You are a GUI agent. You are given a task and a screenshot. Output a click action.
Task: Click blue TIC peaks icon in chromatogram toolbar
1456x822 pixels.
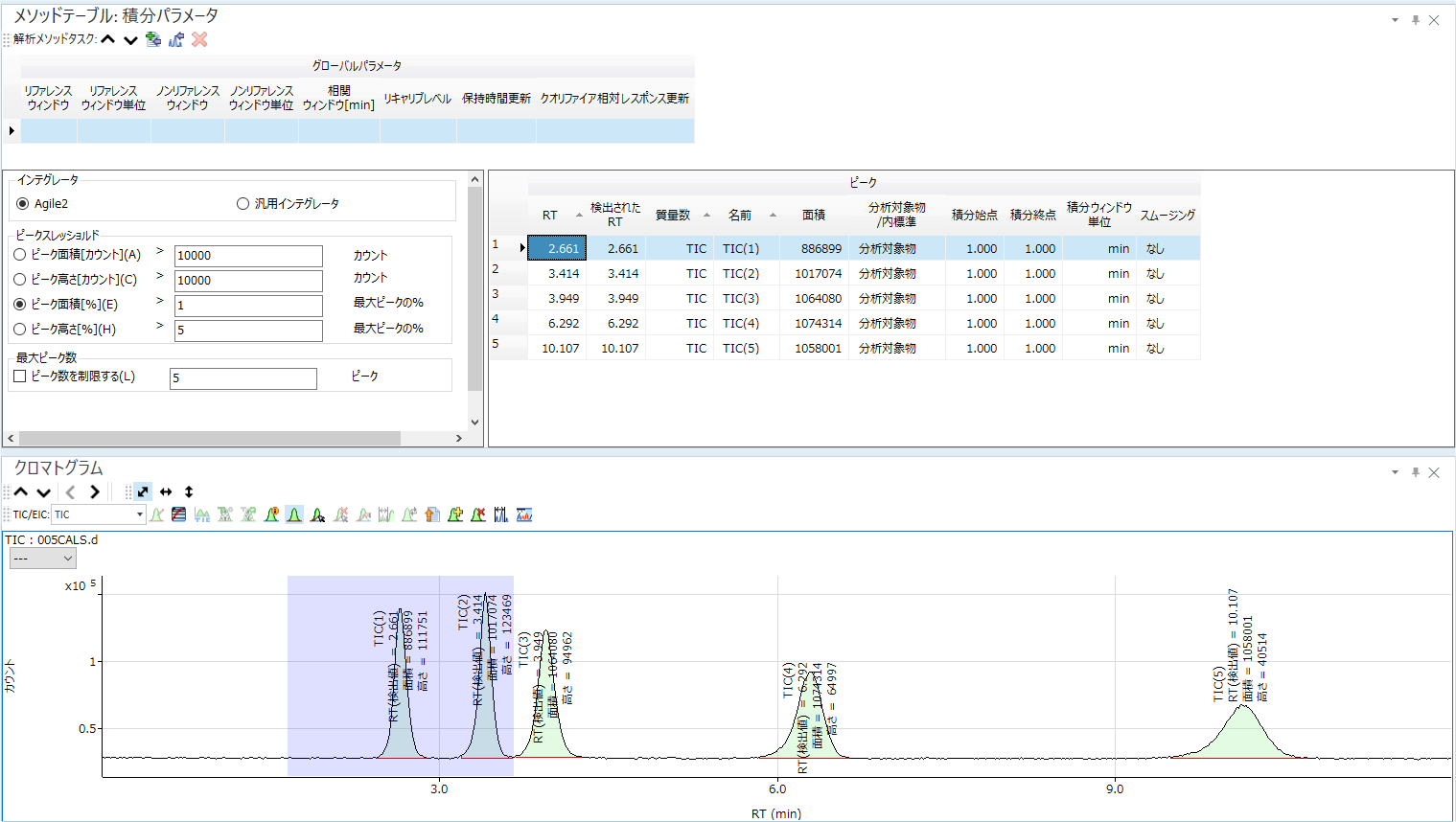pos(202,514)
